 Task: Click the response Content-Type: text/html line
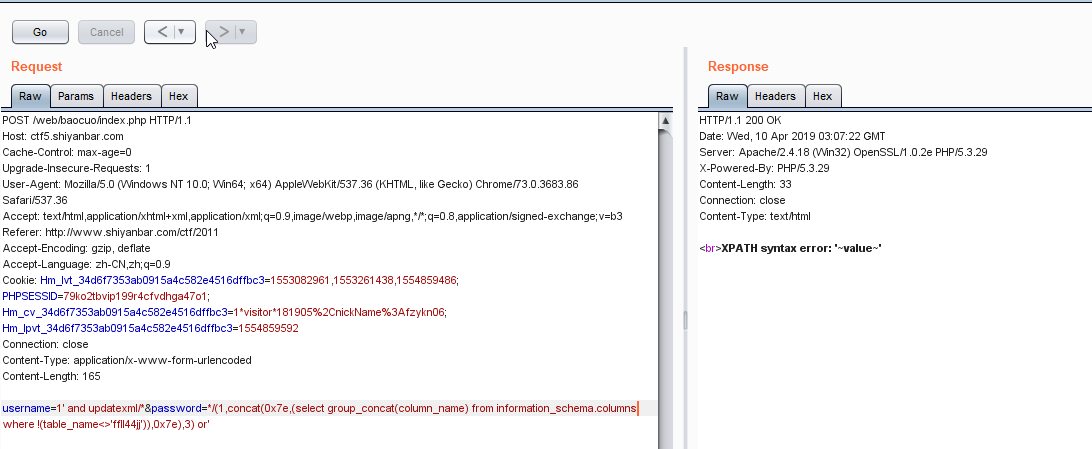point(755,216)
